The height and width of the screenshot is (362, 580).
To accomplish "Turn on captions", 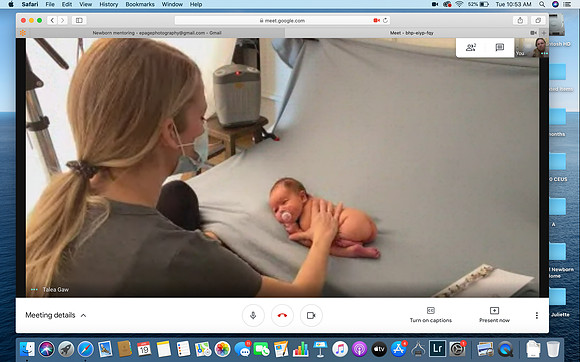I will click(431, 315).
